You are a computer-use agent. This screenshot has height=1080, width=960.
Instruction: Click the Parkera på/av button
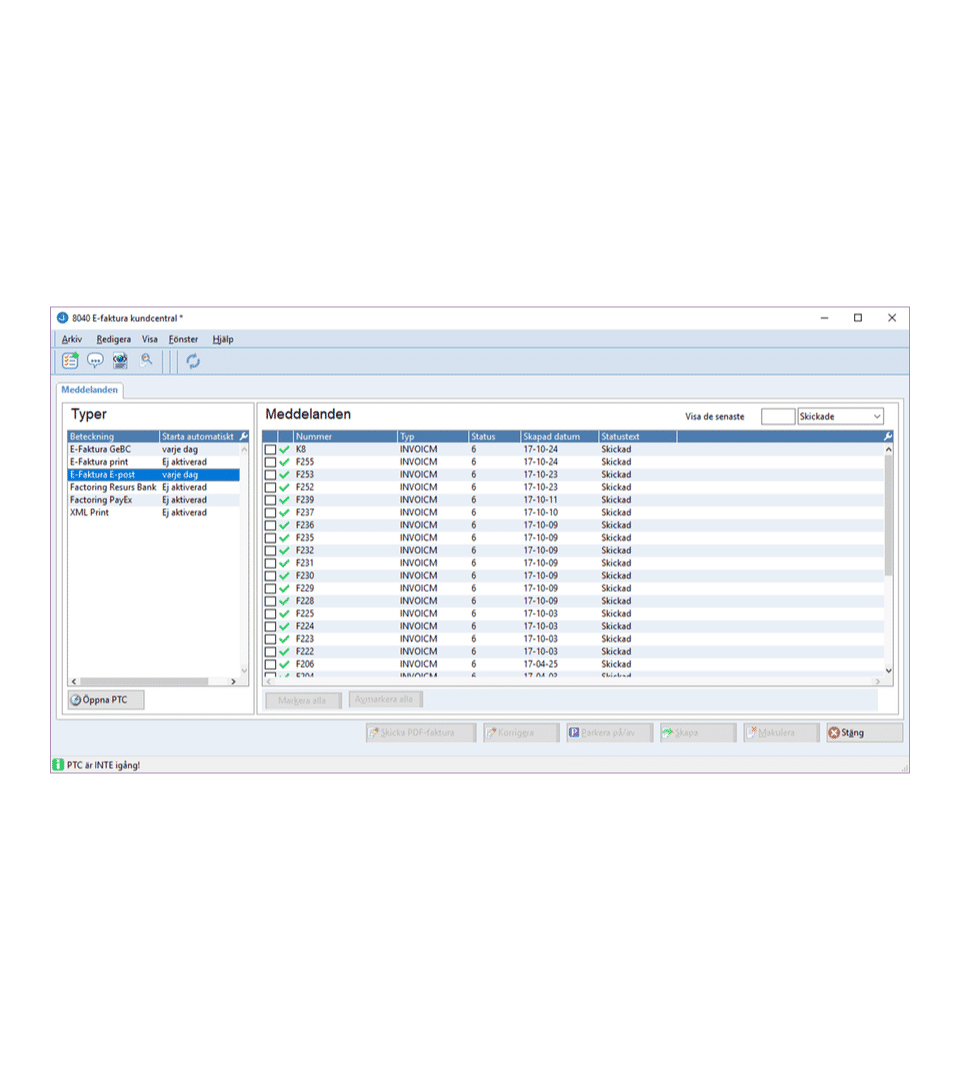(x=609, y=732)
